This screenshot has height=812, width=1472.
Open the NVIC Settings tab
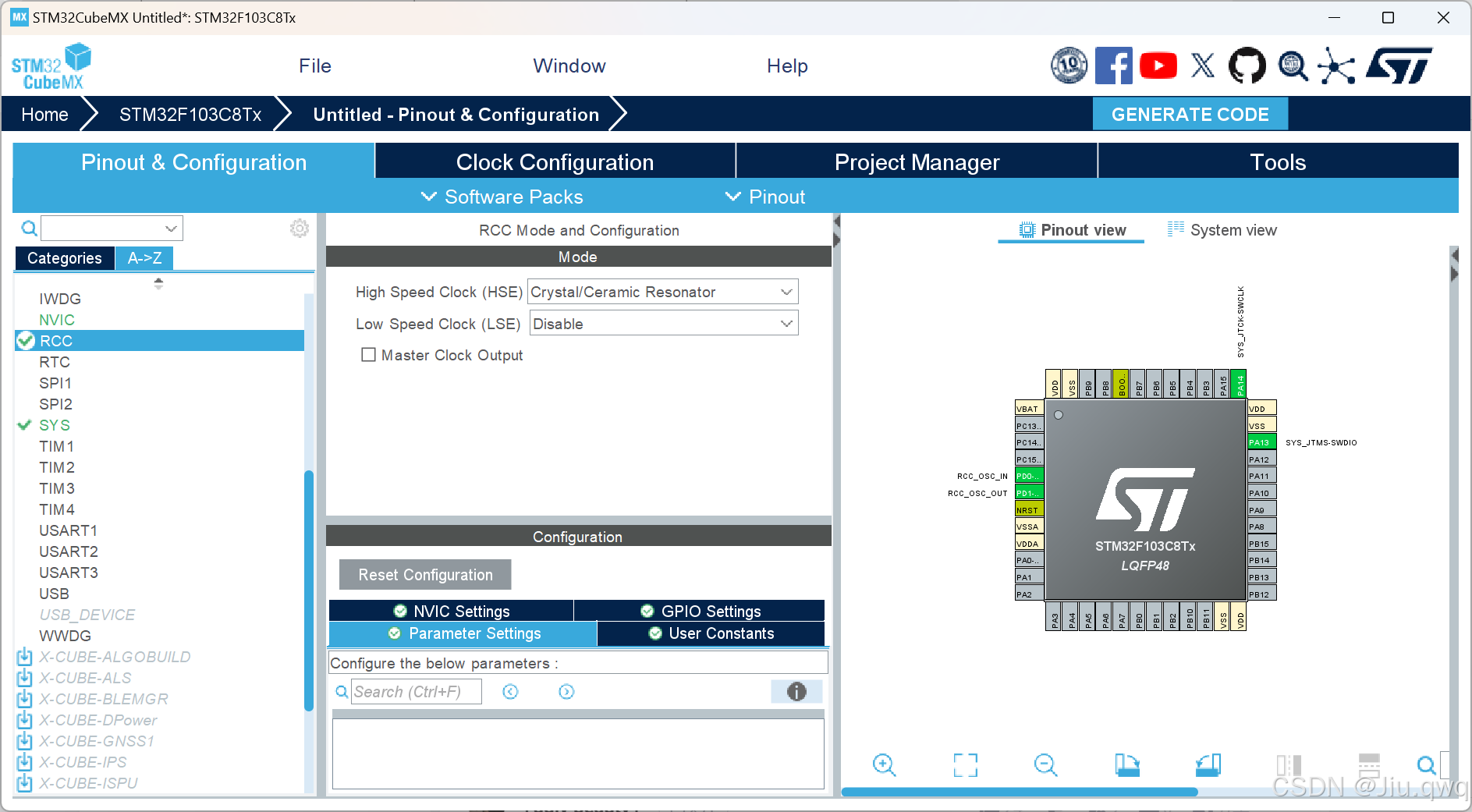452,611
